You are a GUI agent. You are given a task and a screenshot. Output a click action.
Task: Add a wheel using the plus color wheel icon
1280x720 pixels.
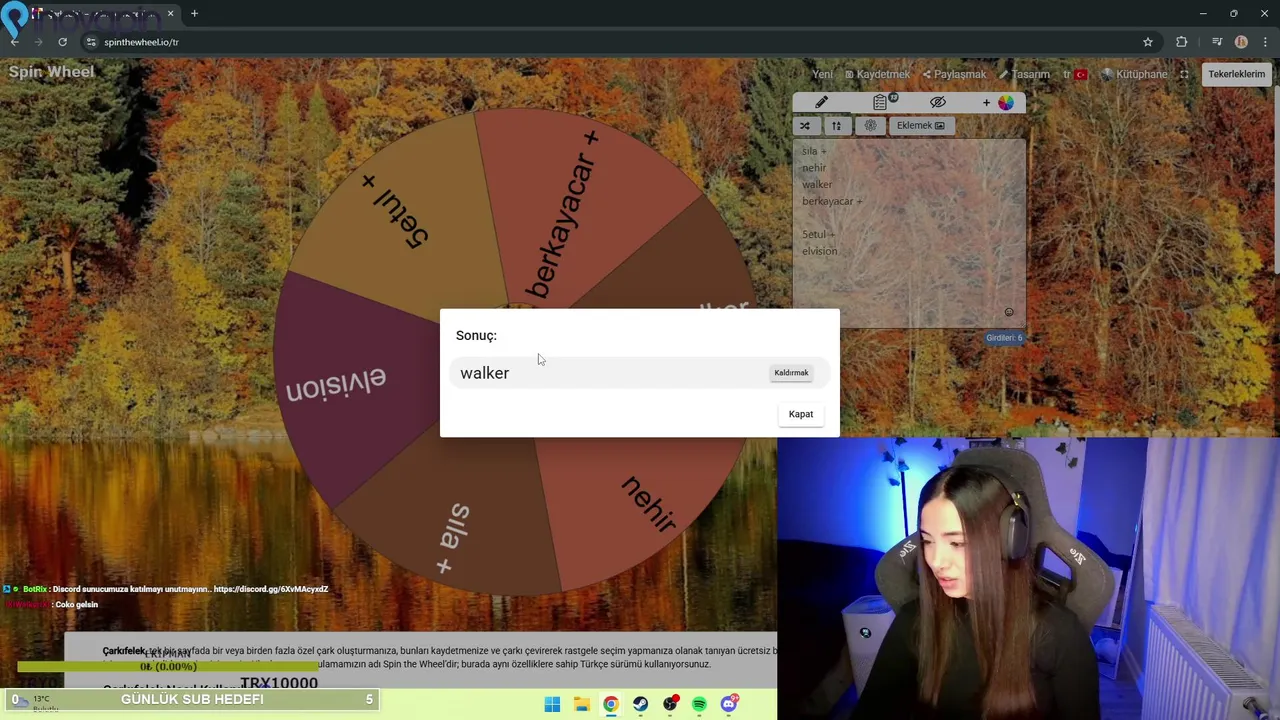[997, 102]
